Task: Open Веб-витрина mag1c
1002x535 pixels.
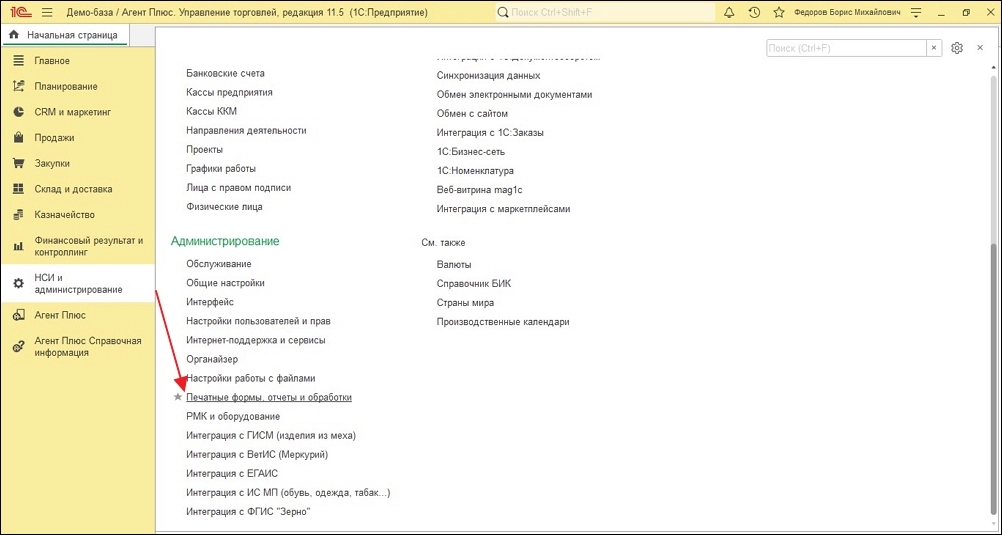Action: (480, 190)
